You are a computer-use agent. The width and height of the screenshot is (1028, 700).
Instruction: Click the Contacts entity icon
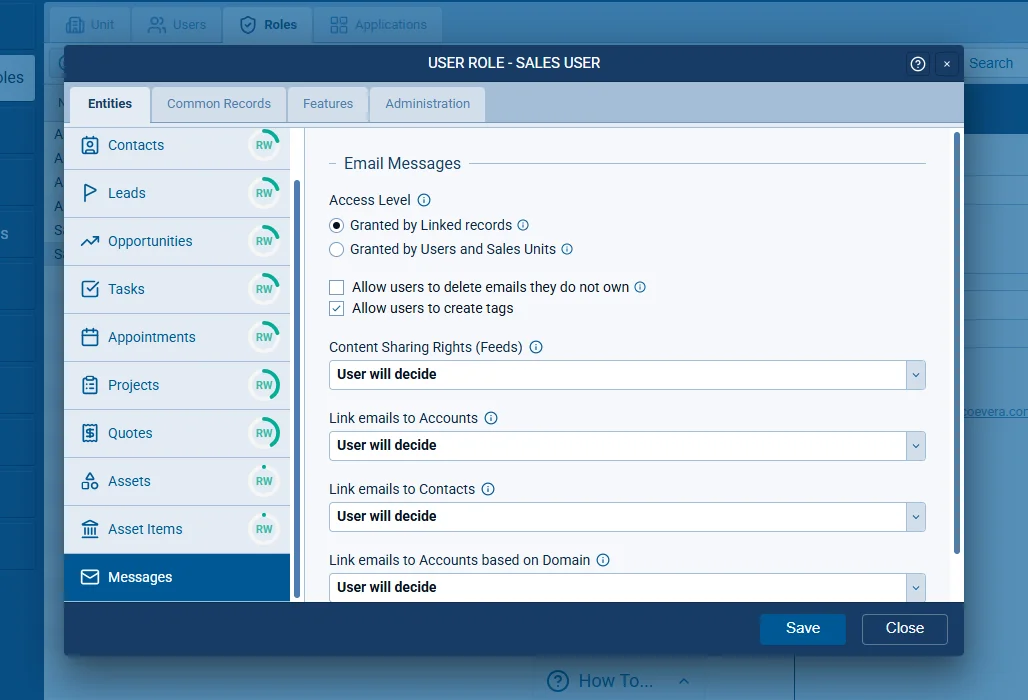tap(90, 145)
